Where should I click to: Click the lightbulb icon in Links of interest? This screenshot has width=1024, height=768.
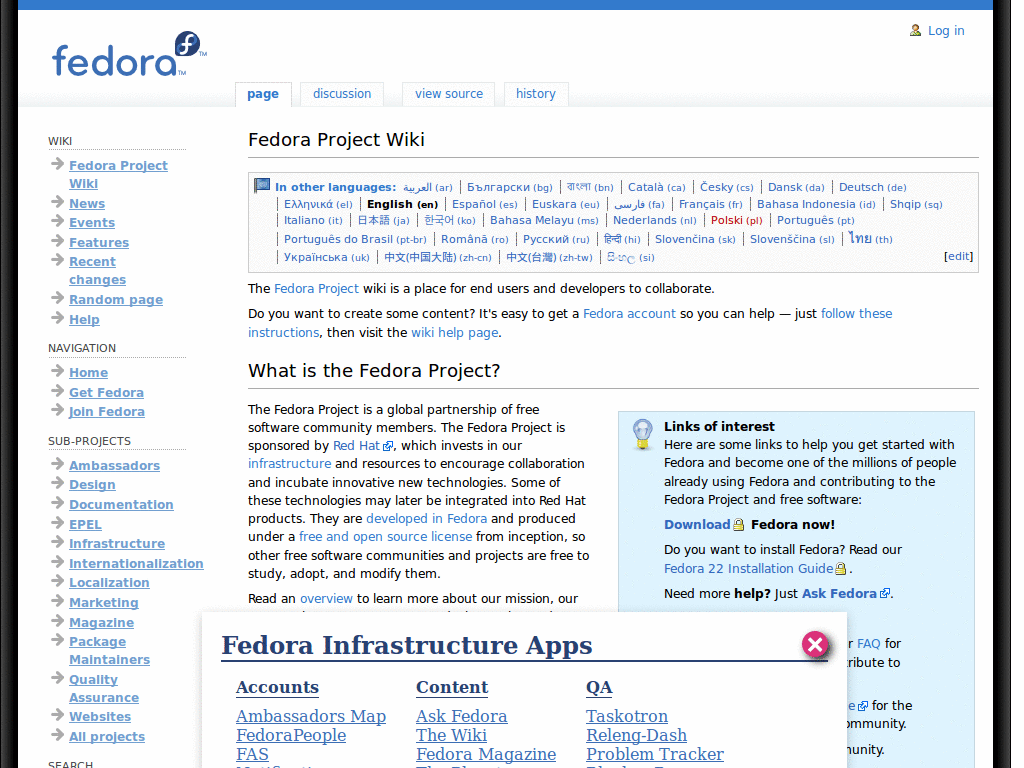643,434
